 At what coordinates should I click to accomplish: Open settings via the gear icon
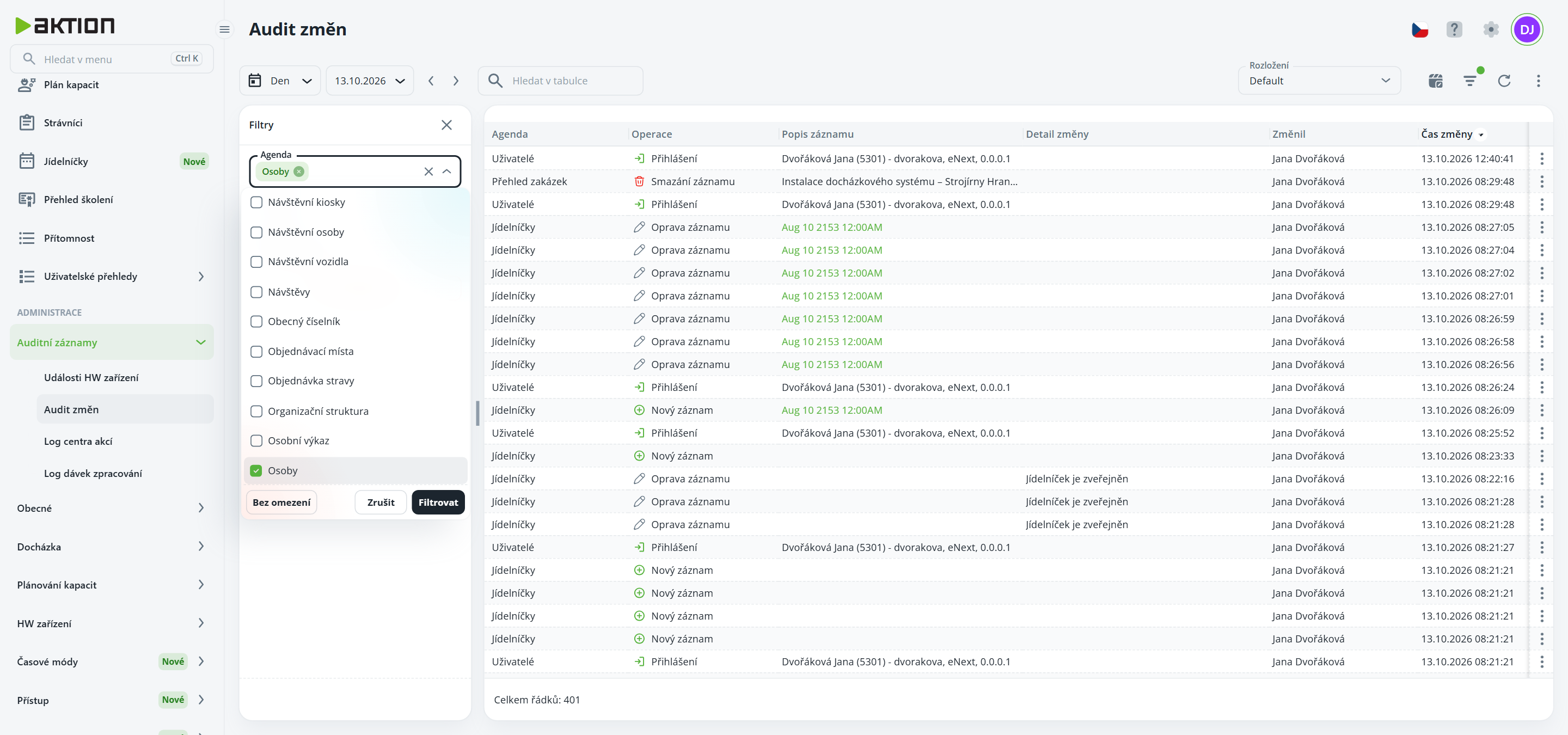(1491, 29)
